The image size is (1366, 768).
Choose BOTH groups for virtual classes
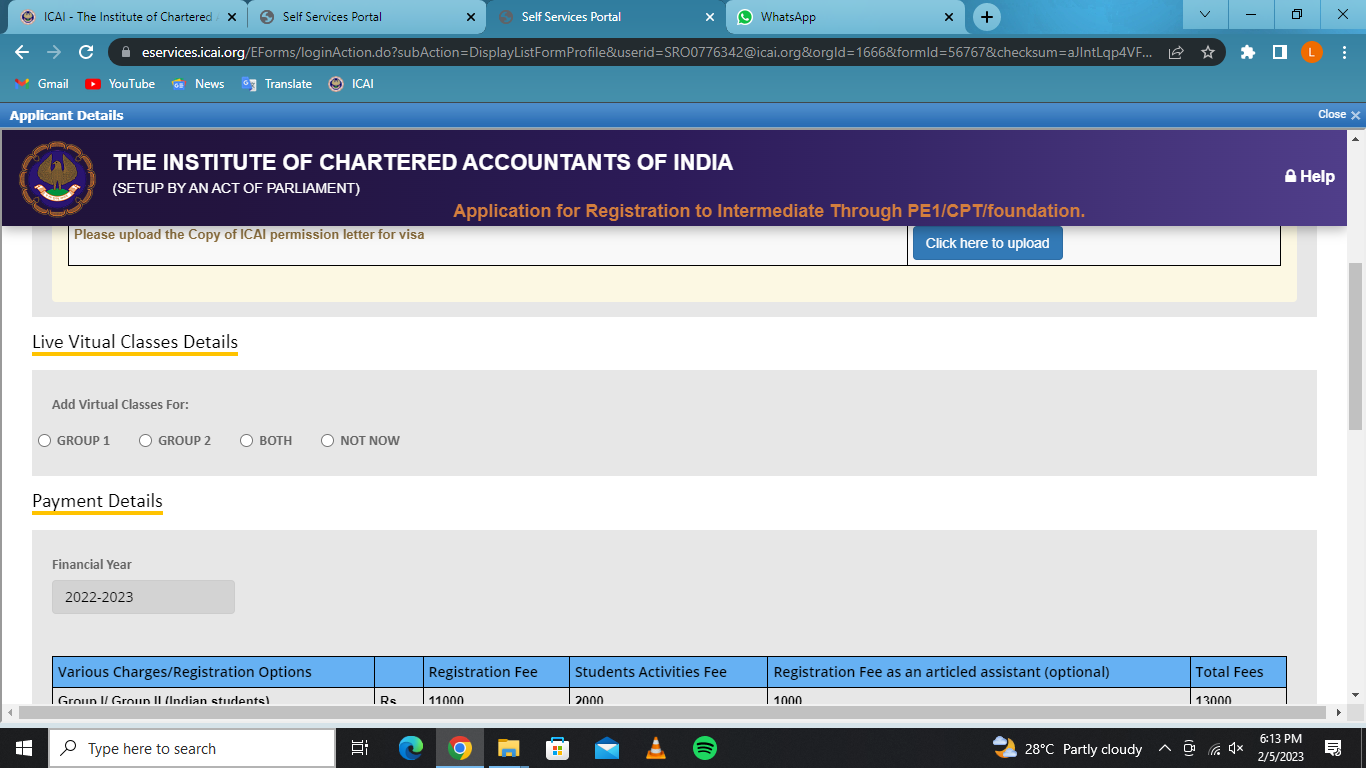point(247,441)
